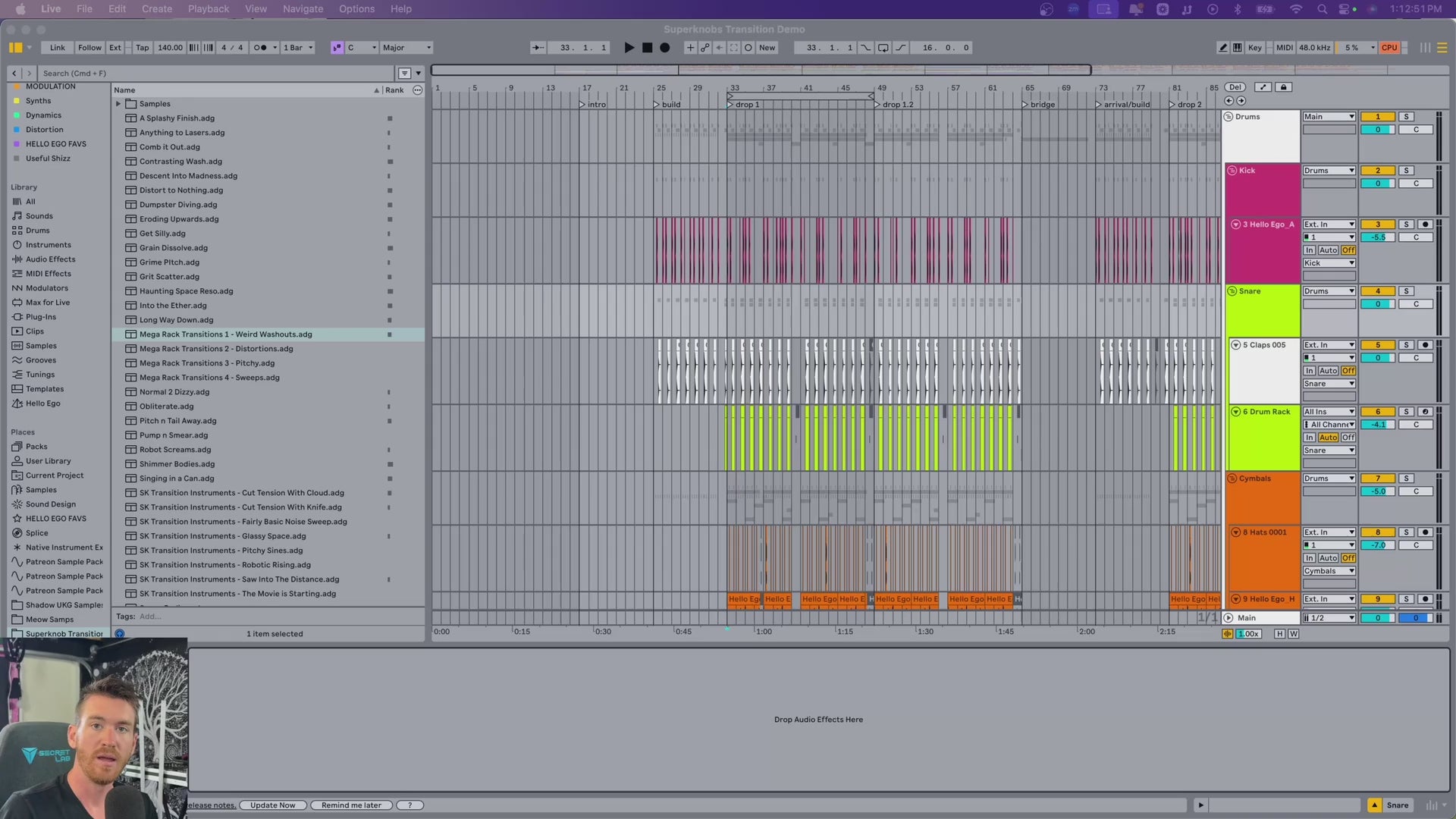The image size is (1456, 819).
Task: Toggle computer MIDI keyboard icon
Action: (1238, 48)
